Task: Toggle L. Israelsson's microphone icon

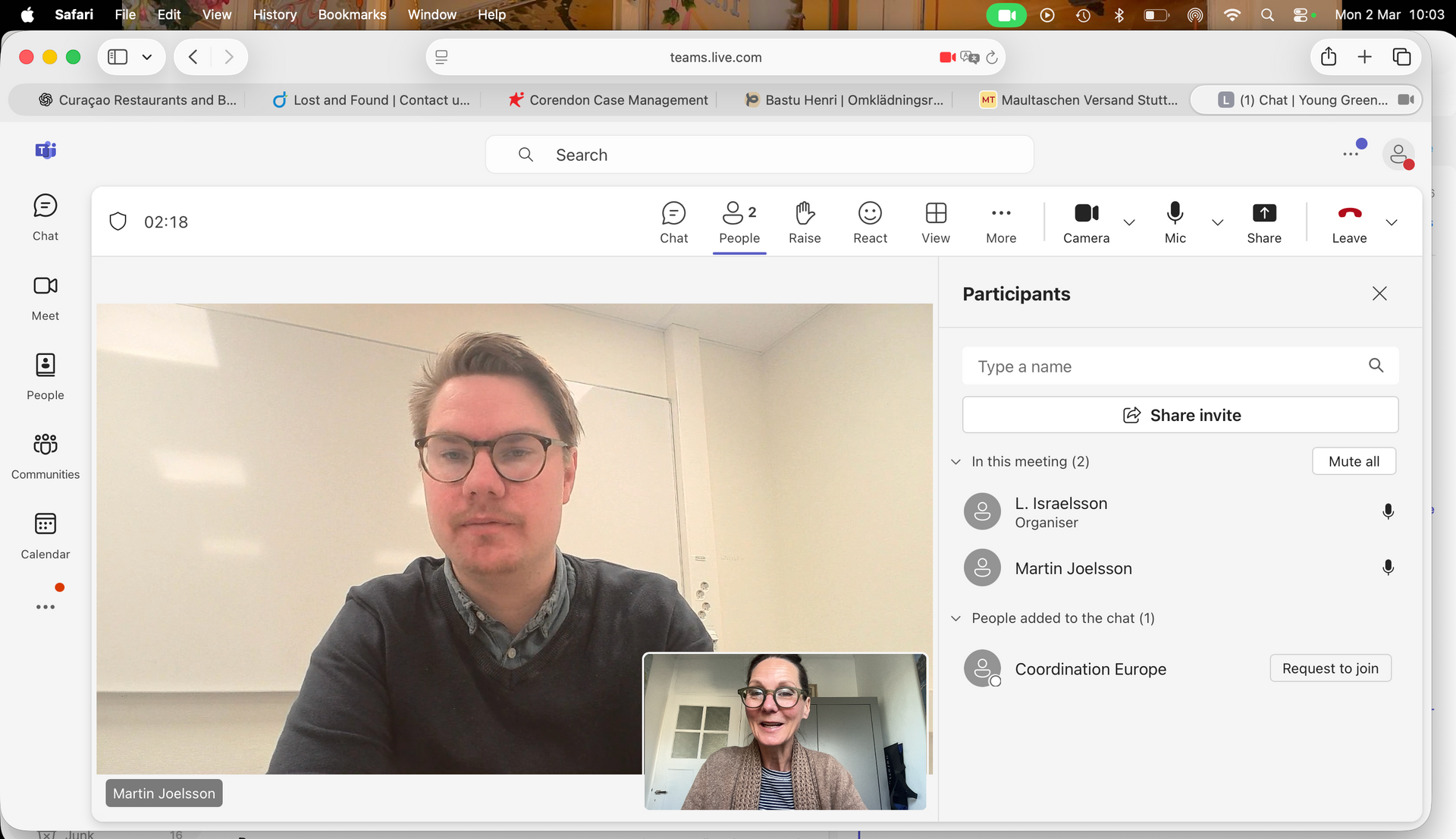Action: pyautogui.click(x=1388, y=511)
